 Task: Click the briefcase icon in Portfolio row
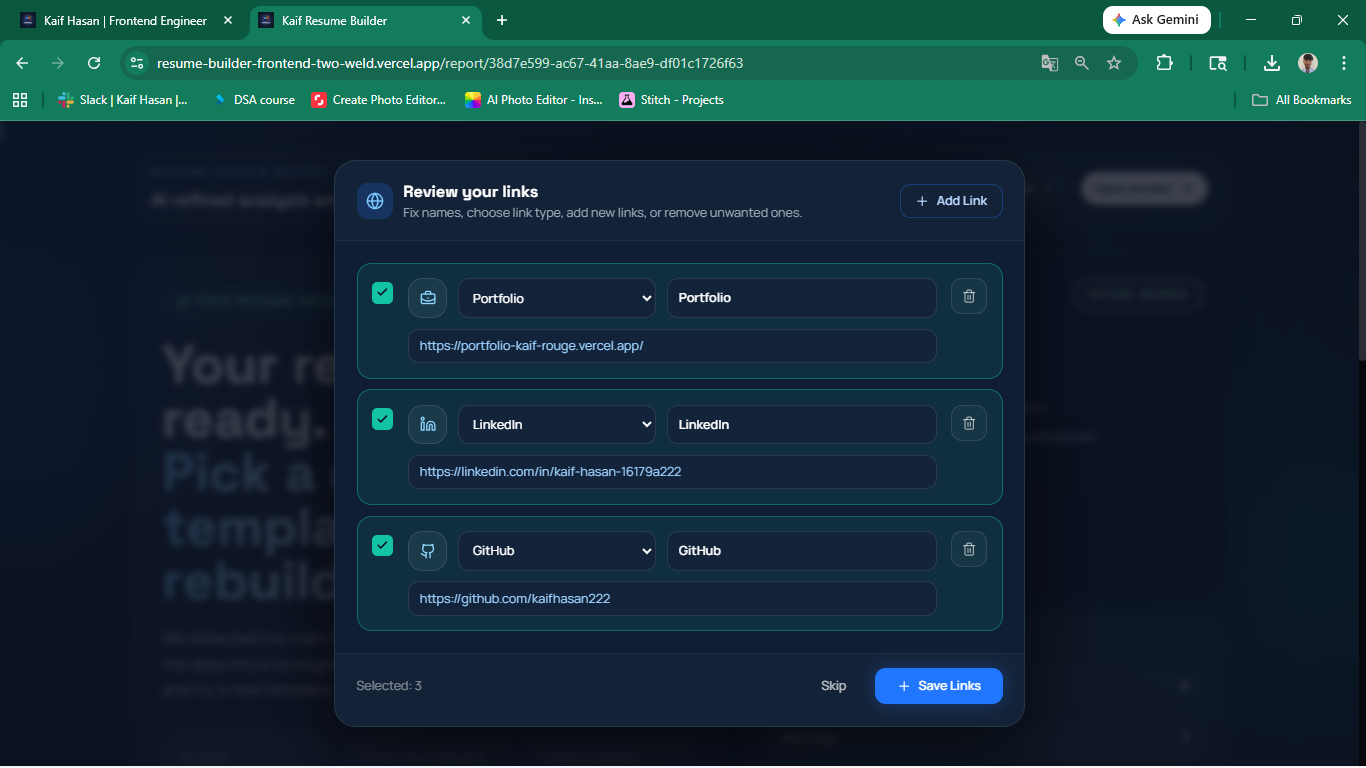(x=428, y=298)
